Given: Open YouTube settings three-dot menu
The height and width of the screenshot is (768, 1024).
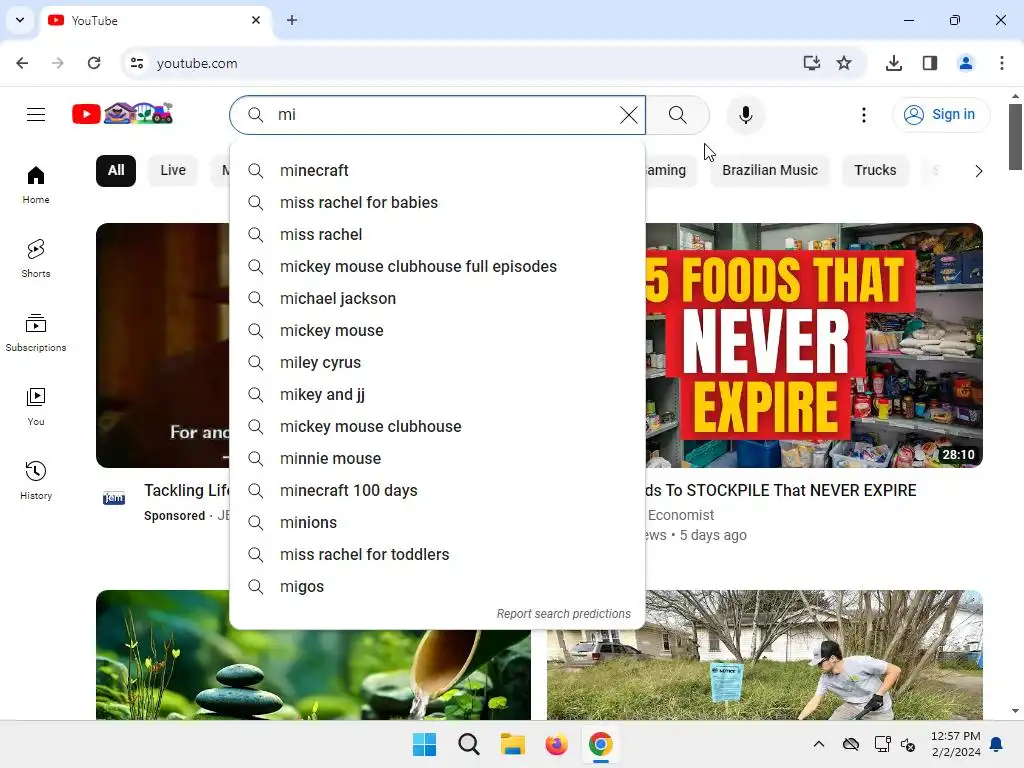Looking at the screenshot, I should (863, 115).
